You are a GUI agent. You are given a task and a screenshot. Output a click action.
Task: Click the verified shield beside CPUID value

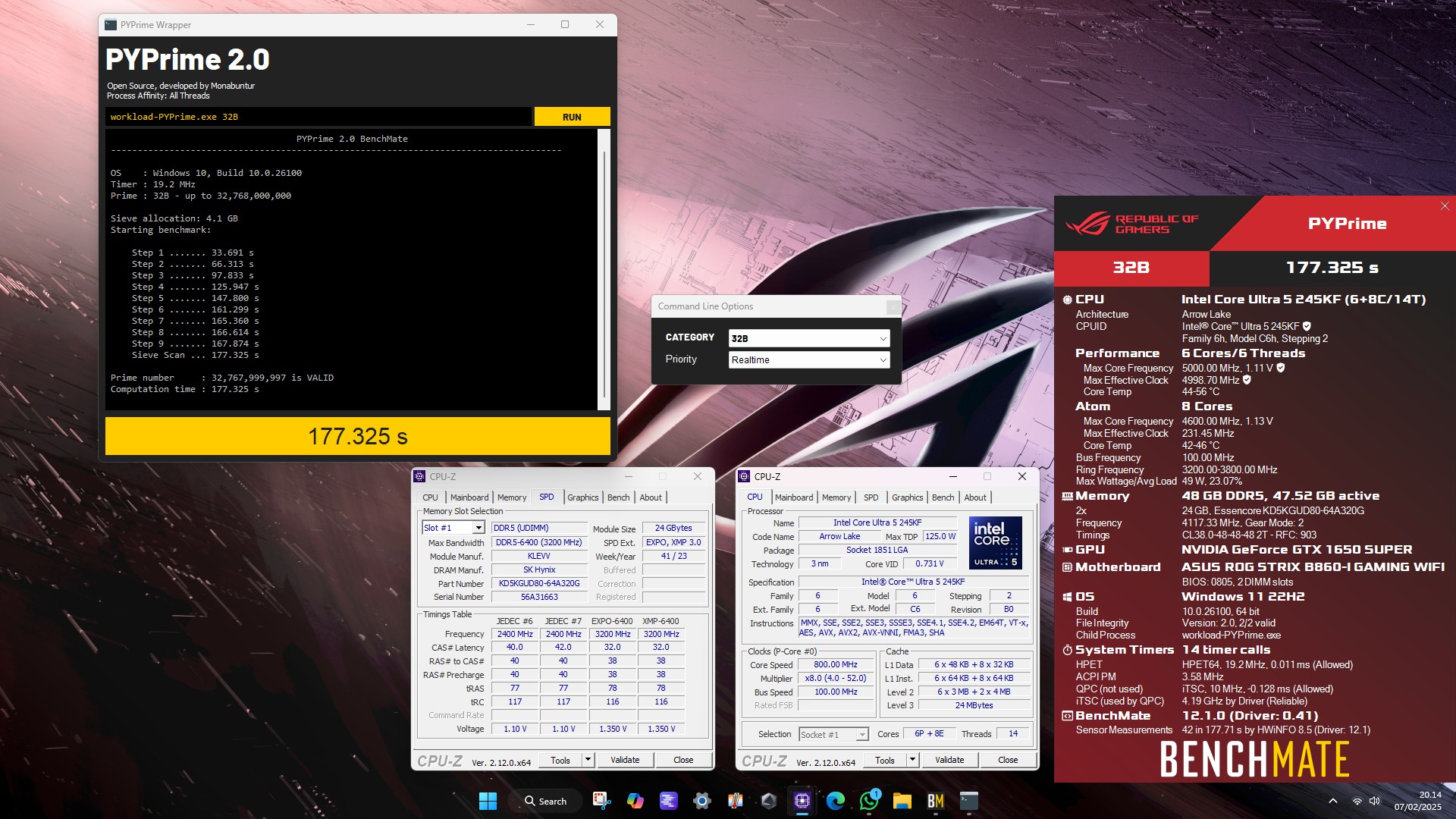(1307, 327)
